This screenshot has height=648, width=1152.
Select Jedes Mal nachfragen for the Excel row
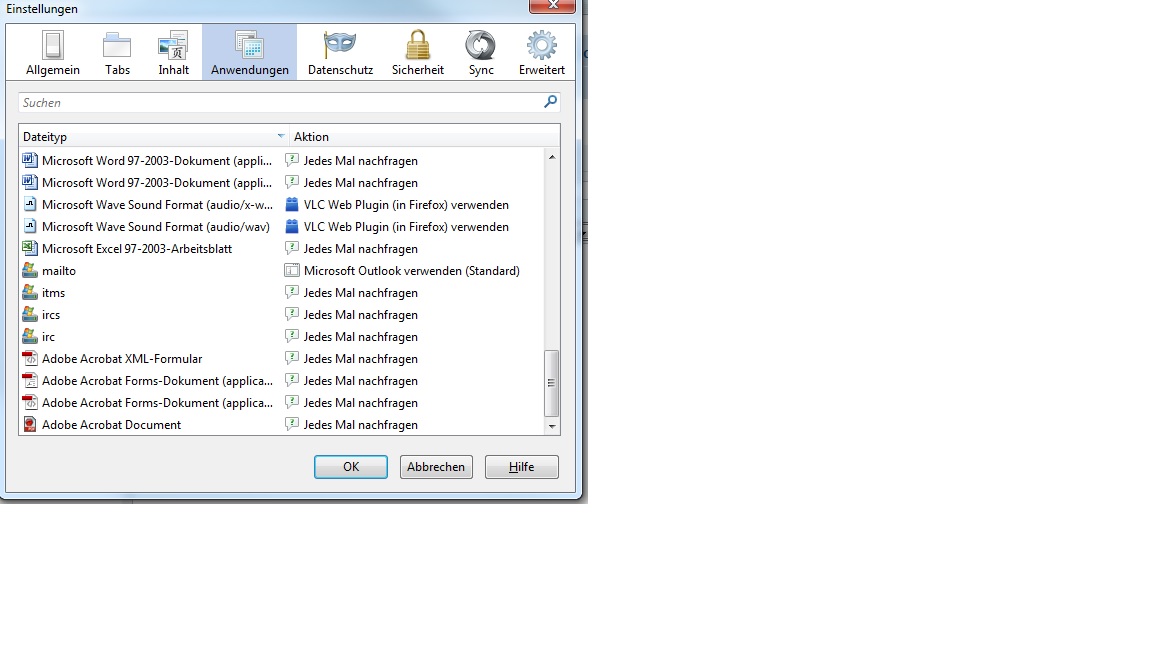coord(351,249)
